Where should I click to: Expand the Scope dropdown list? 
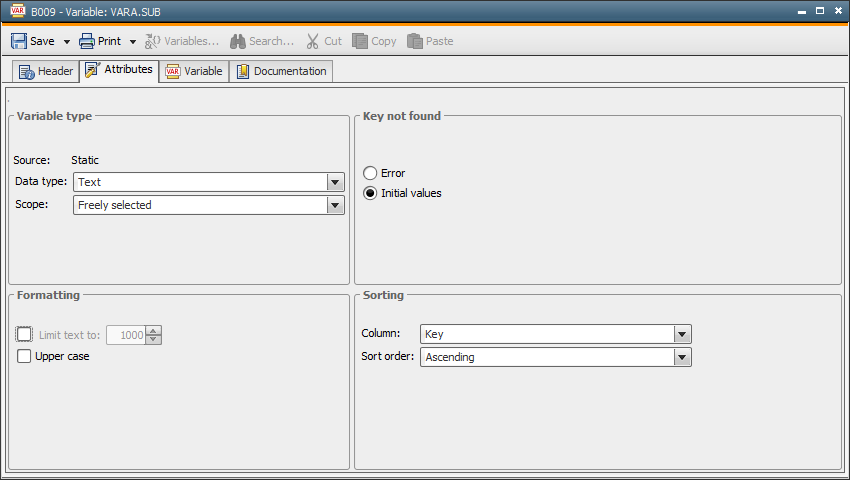[x=335, y=205]
